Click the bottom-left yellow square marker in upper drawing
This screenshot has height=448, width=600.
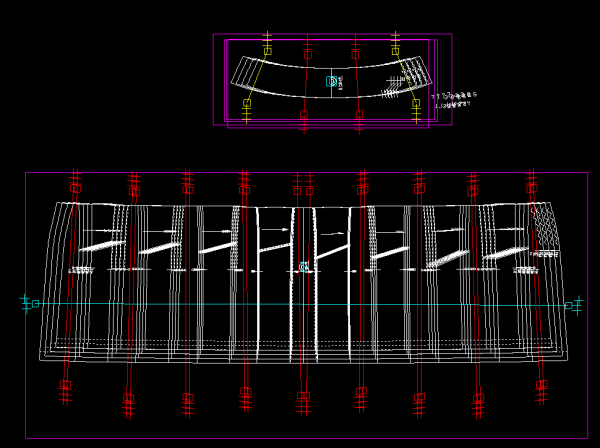[x=247, y=102]
